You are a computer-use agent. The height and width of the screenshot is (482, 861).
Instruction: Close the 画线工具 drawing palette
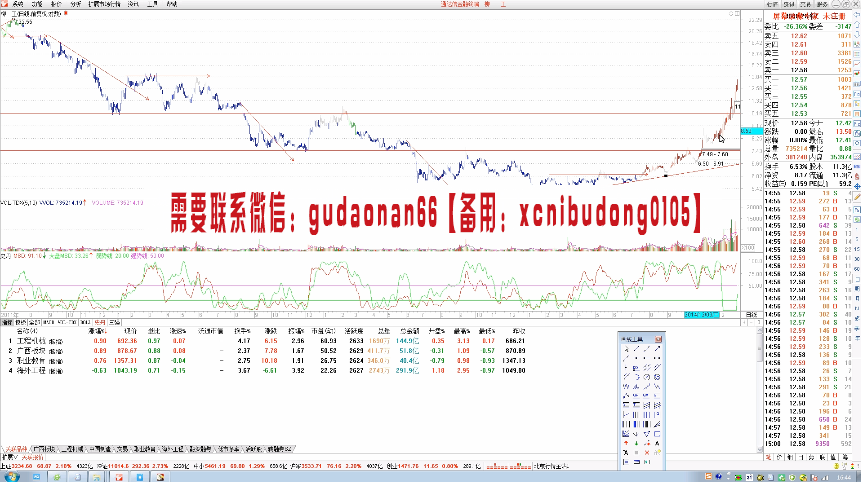click(658, 339)
